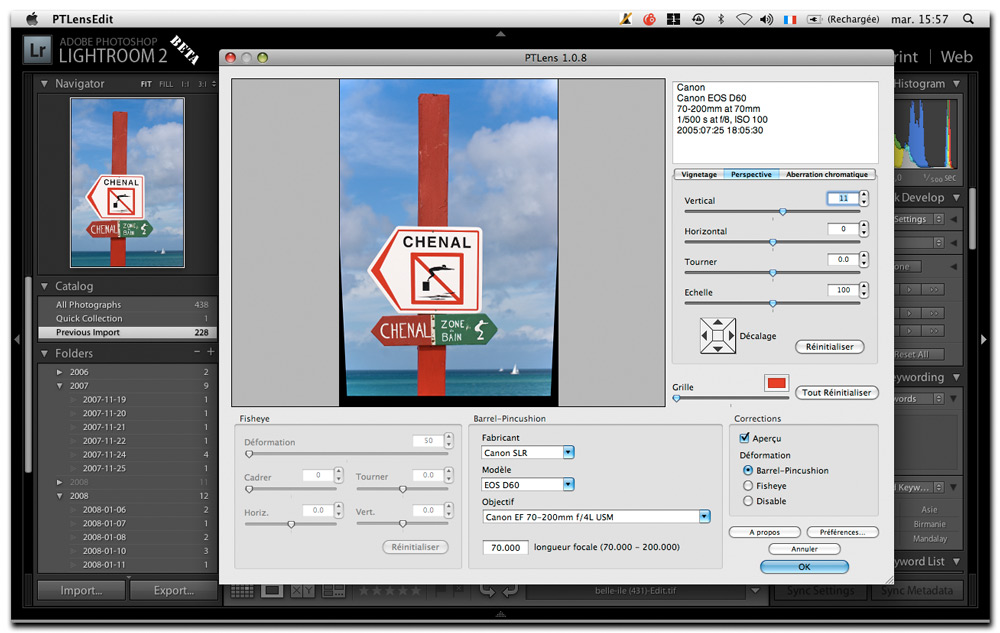Viewport: 1000px width, 633px height.
Task: Switch to the Aberration chromatique tab
Action: point(827,174)
